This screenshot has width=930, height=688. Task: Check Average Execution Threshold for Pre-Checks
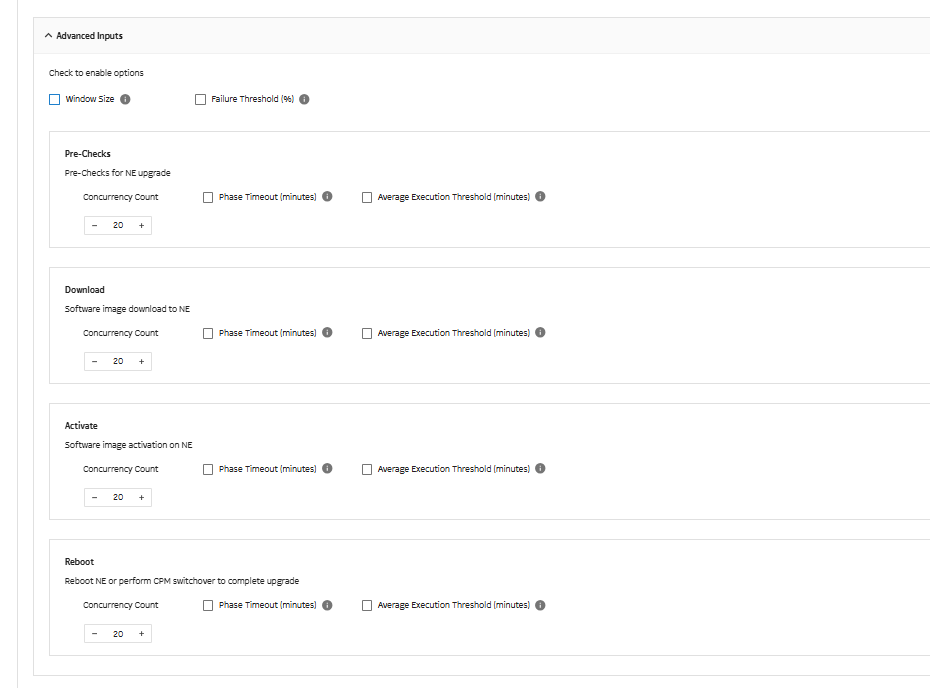tap(367, 197)
